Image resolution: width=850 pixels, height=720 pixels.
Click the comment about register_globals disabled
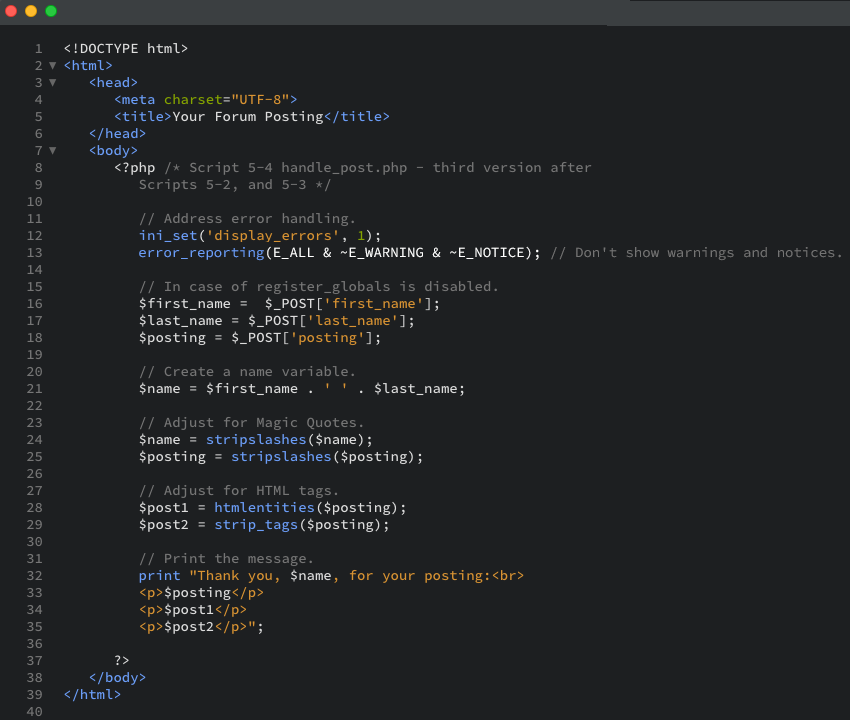(x=319, y=287)
